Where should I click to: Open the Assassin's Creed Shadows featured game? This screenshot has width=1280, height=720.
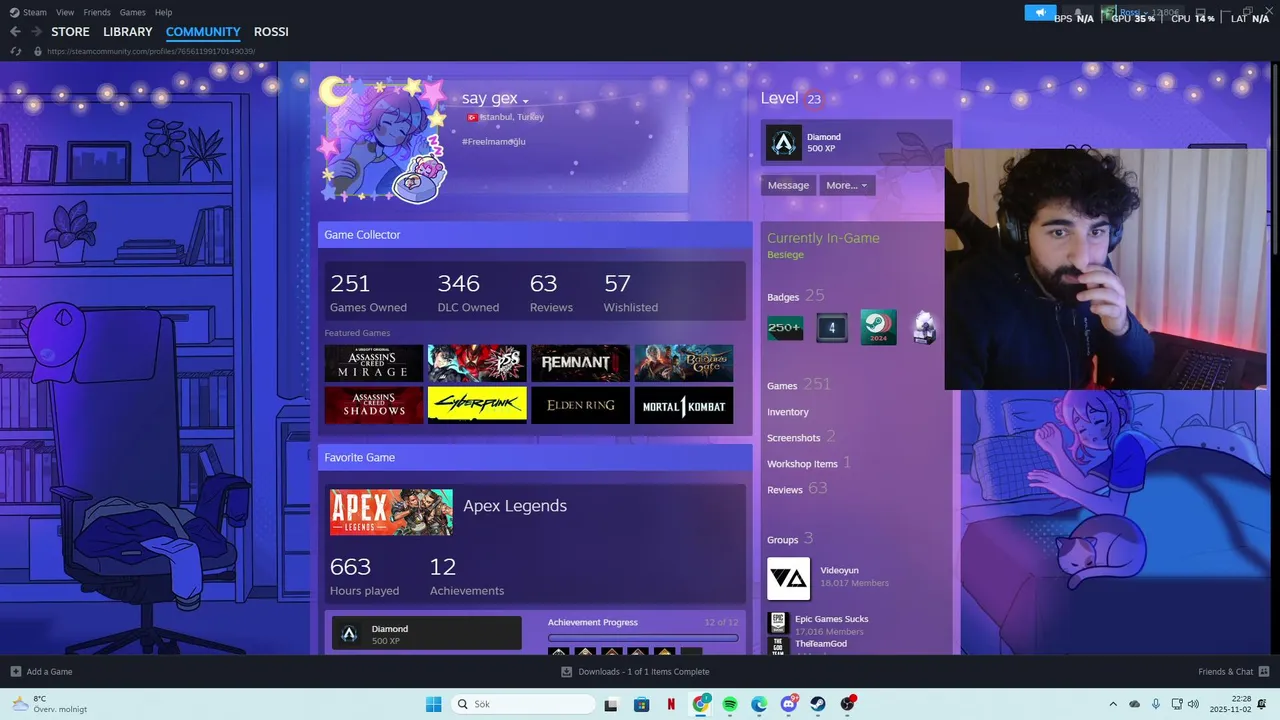374,405
